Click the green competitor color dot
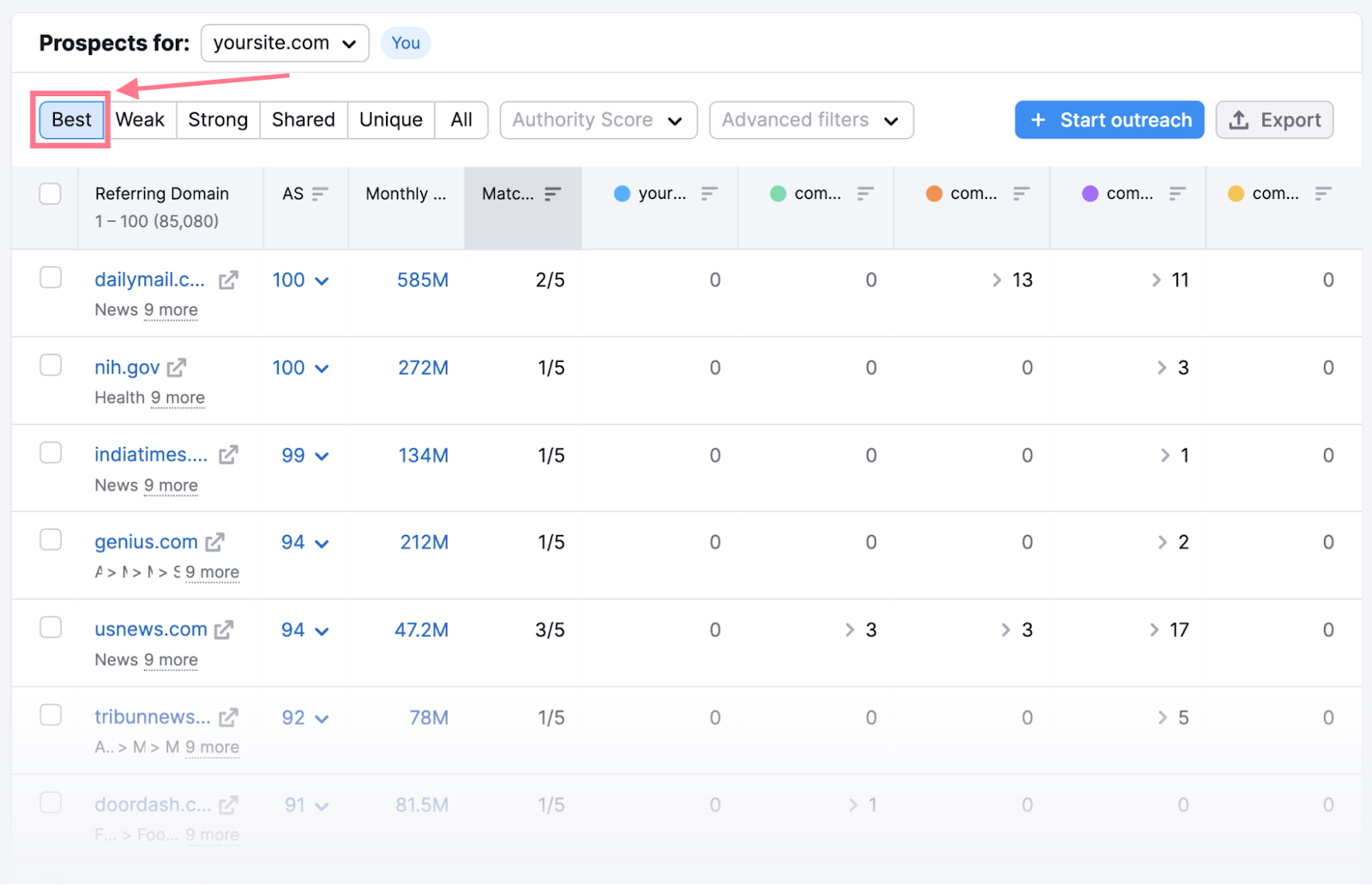The image size is (1372, 885). click(777, 194)
